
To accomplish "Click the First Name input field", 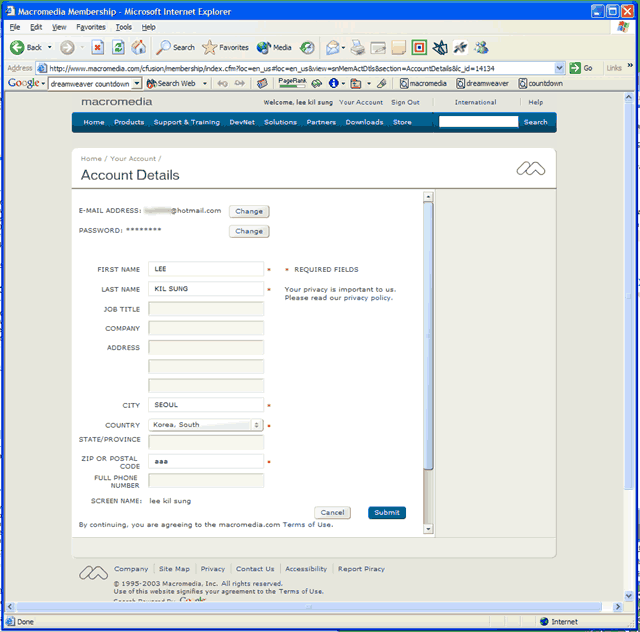I will click(206, 269).
